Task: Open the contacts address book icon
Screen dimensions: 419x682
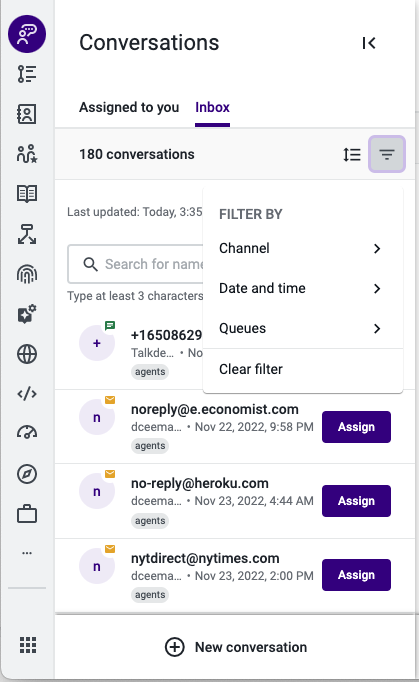Action: coord(27,114)
